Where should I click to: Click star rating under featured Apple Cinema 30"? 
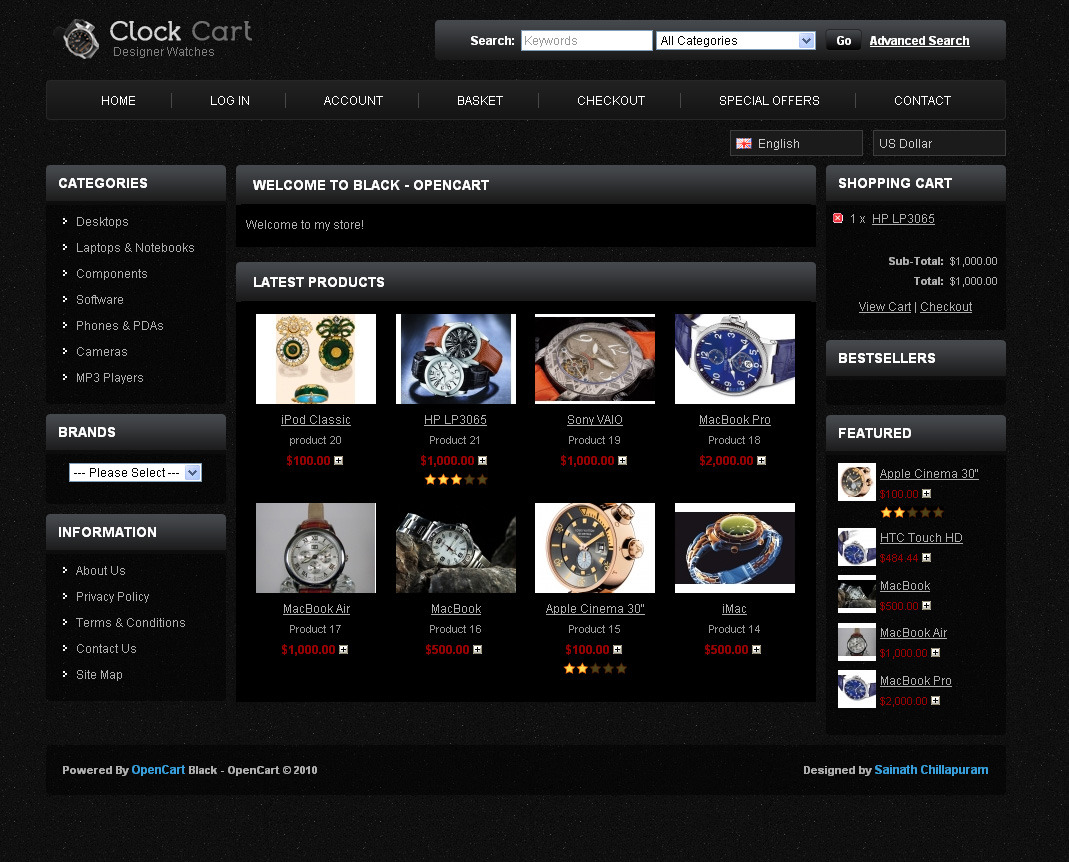pyautogui.click(x=912, y=513)
